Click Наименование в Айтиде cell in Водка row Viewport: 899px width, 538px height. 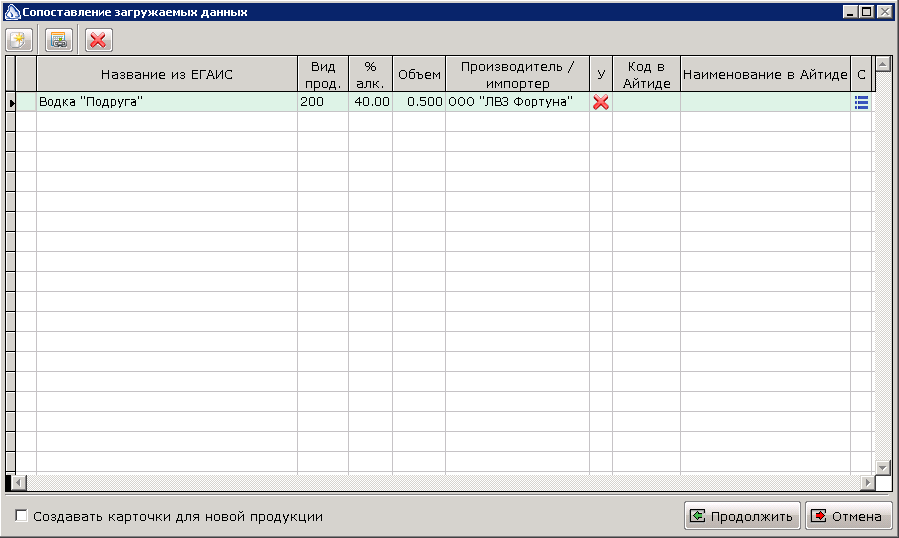click(x=765, y=102)
